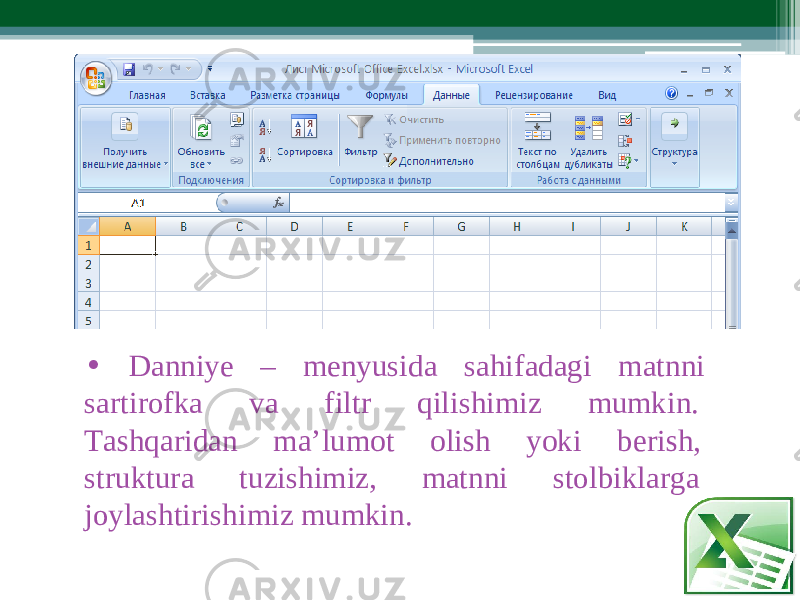800x600 pixels.
Task: Open Redo history dropdown arrow
Action: [x=189, y=68]
